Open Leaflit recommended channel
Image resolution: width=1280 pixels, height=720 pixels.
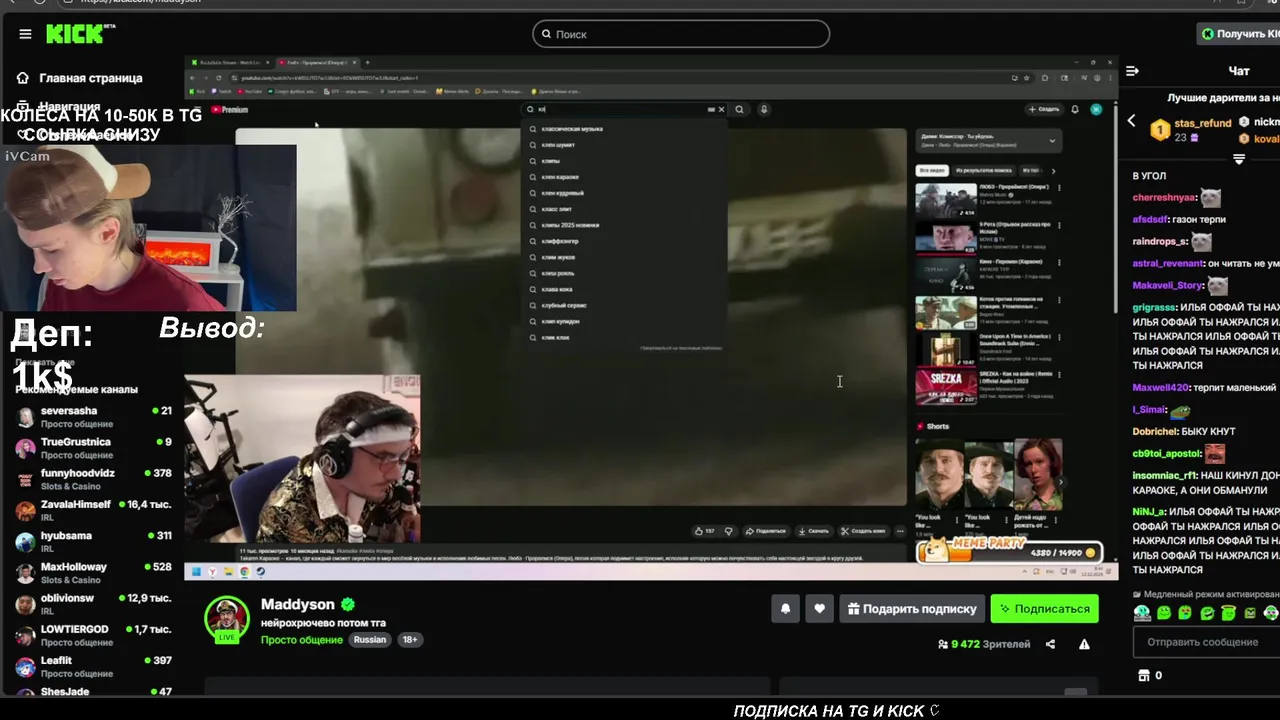click(x=92, y=666)
